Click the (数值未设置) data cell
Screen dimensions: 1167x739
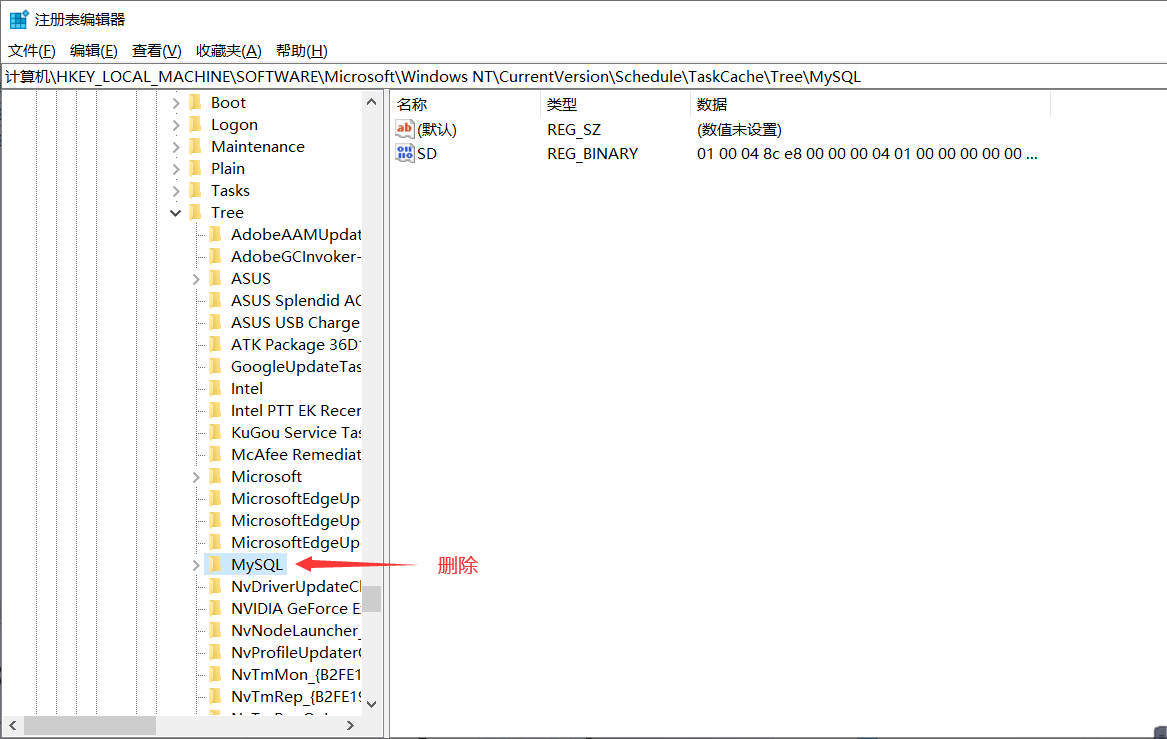click(x=739, y=129)
